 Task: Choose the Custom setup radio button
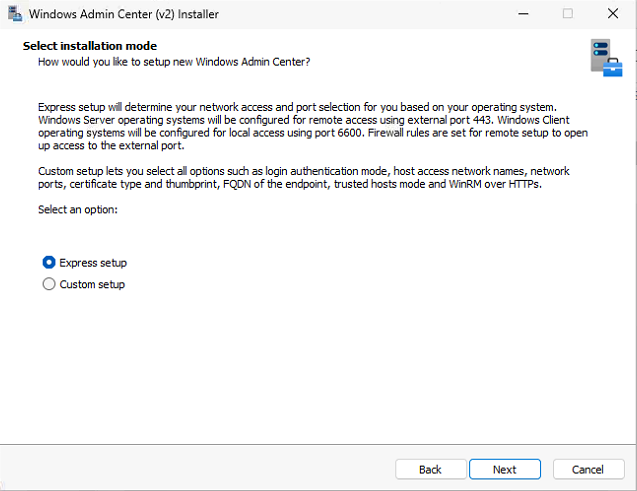coord(49,284)
